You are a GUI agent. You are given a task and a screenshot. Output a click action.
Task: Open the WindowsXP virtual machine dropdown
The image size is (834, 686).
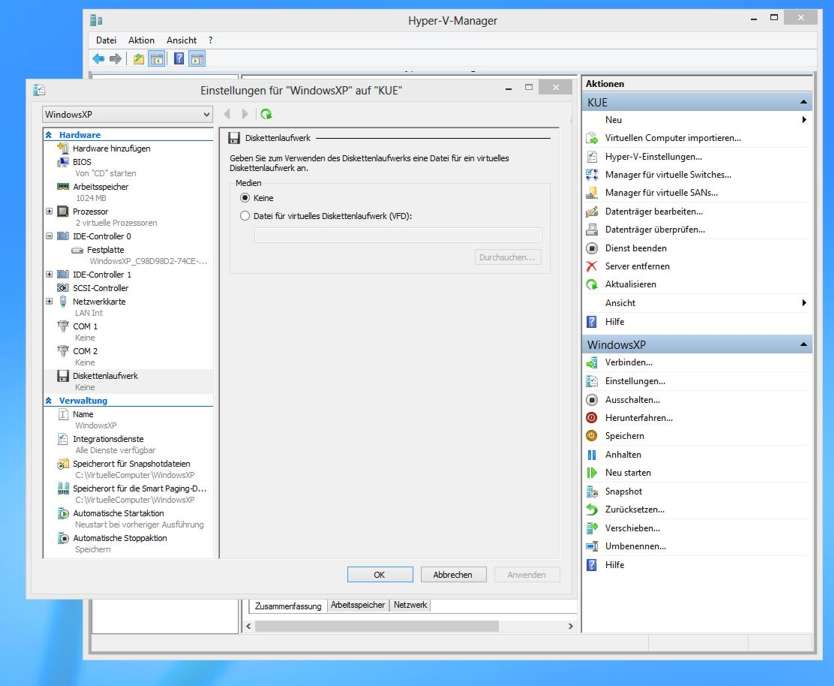pos(127,114)
